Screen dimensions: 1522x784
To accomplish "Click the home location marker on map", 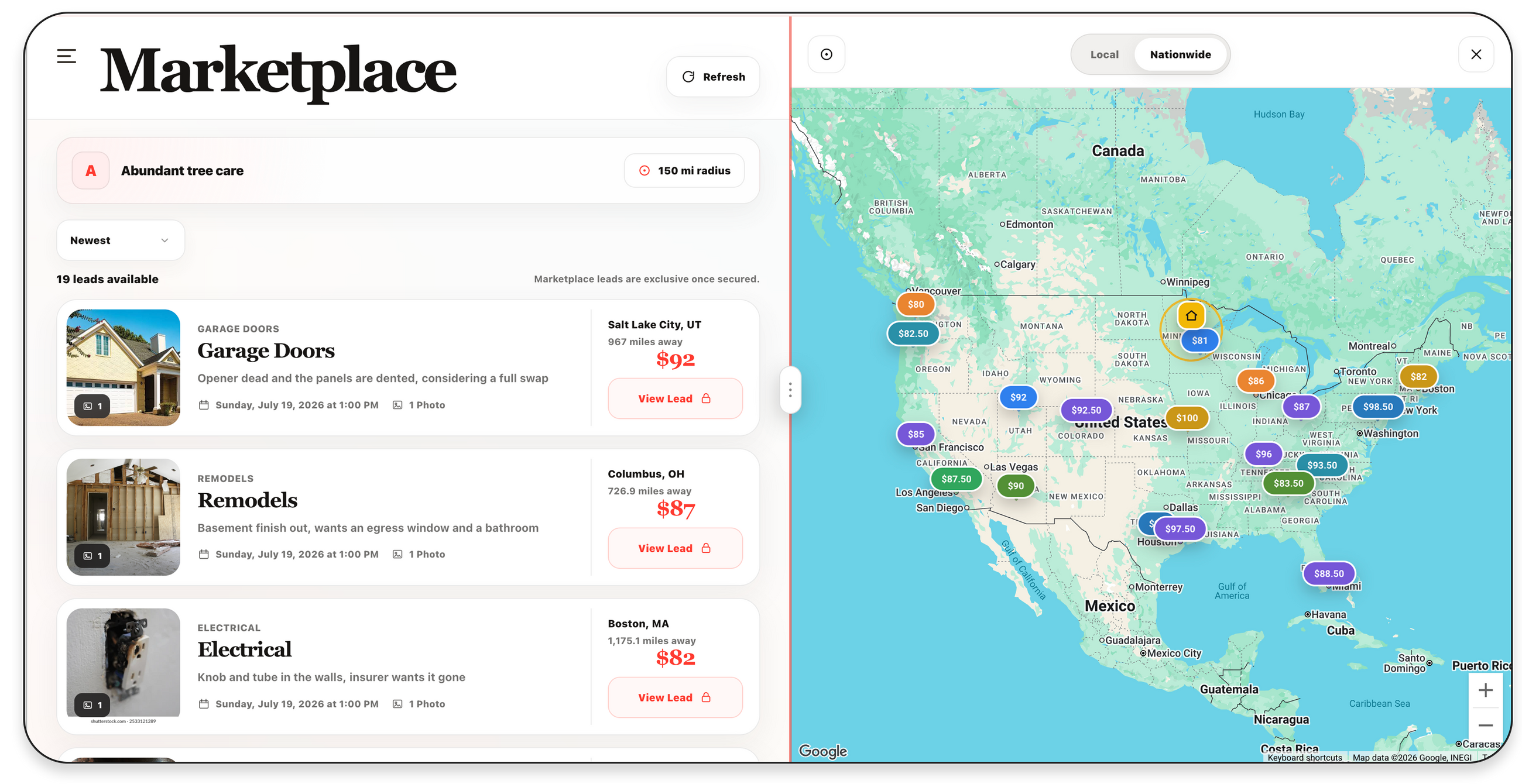I will click(1191, 316).
